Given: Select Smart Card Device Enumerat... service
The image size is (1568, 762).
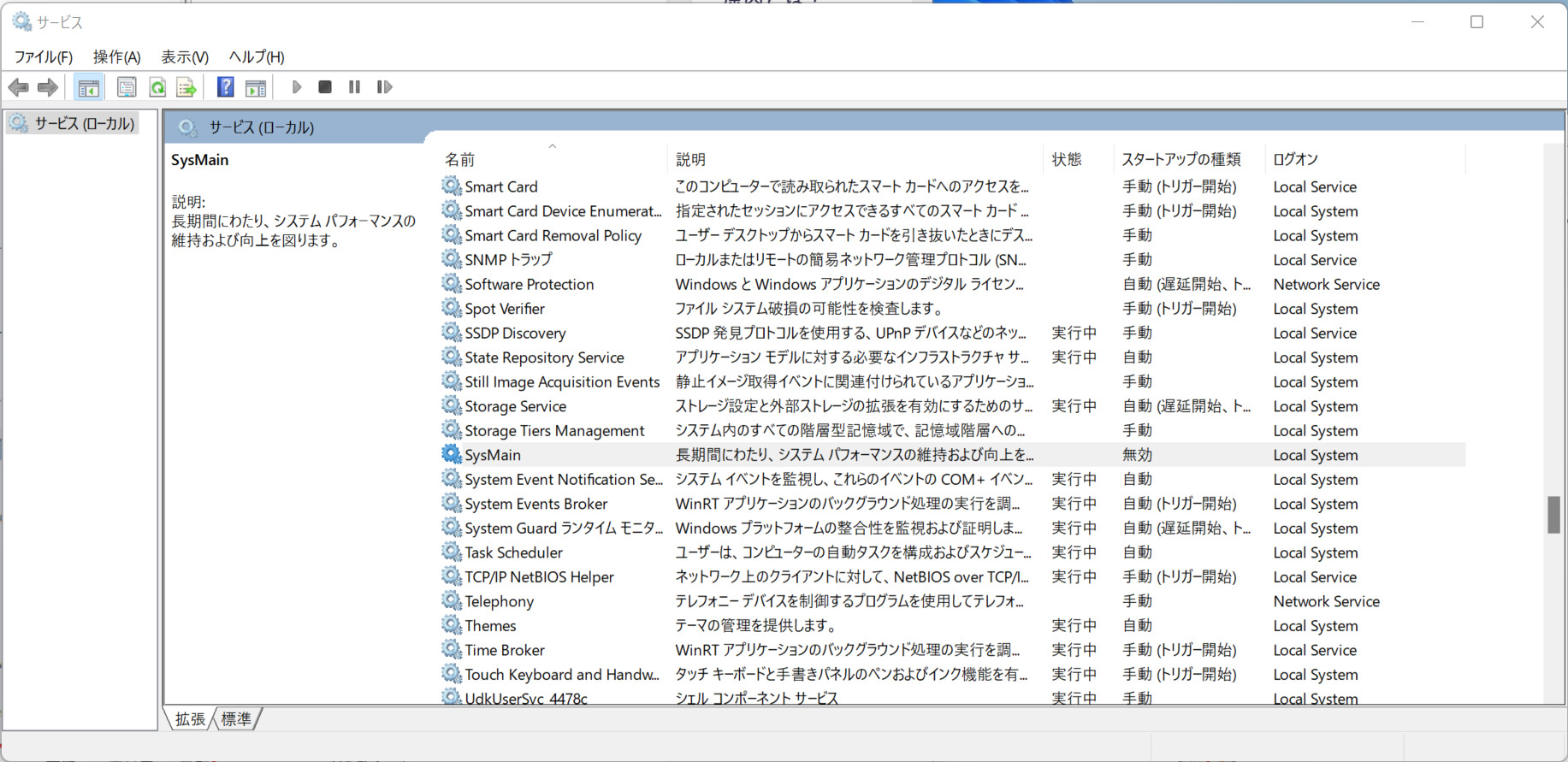Looking at the screenshot, I should pos(563,210).
